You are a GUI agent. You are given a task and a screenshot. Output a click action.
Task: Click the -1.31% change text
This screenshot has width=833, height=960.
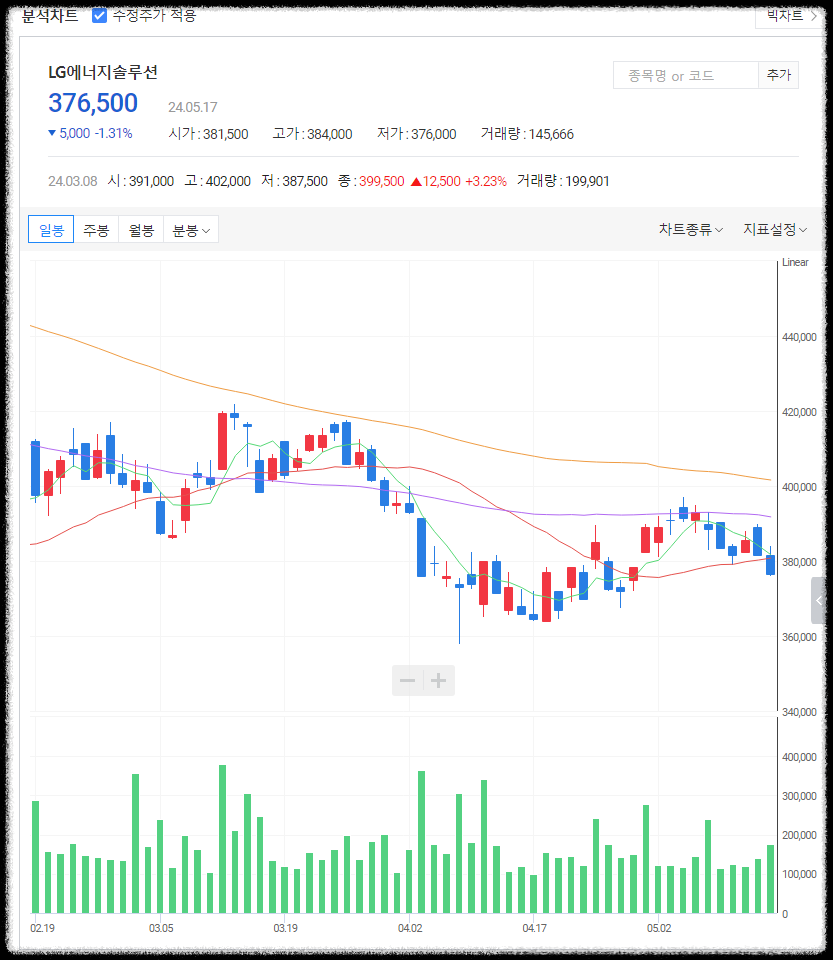(113, 133)
